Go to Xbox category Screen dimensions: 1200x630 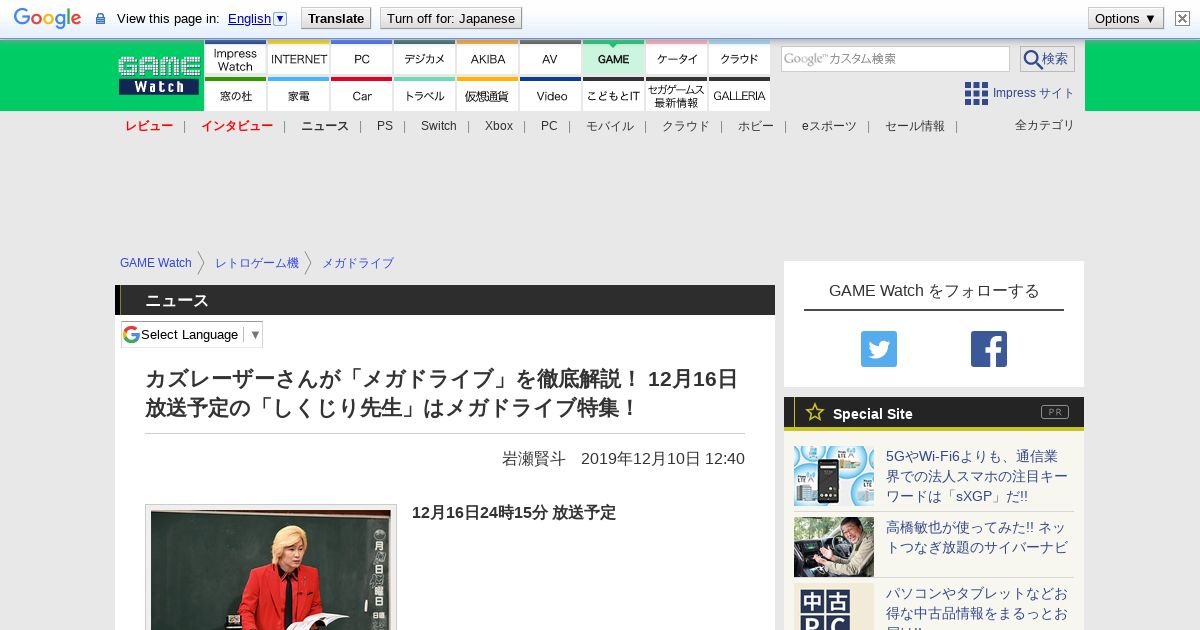[499, 126]
